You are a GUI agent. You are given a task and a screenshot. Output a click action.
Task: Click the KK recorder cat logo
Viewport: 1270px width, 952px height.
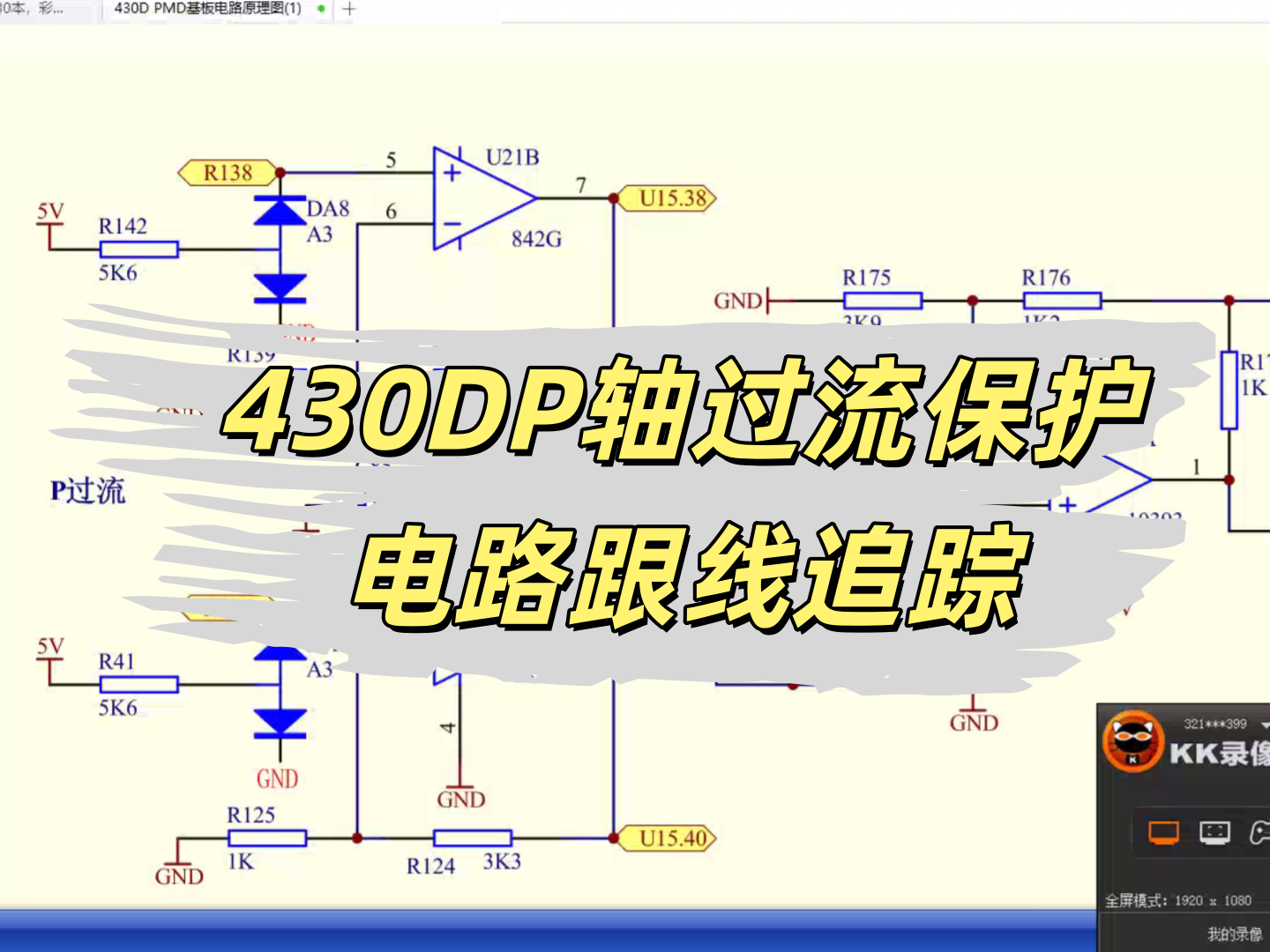click(x=1133, y=741)
